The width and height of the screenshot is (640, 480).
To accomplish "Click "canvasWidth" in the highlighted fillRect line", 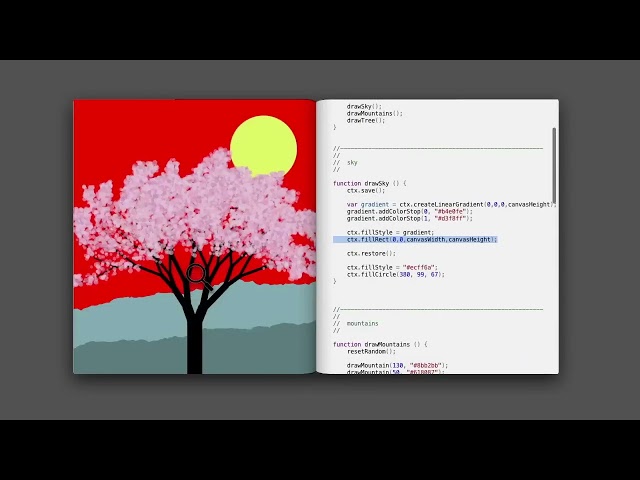I will point(426,239).
